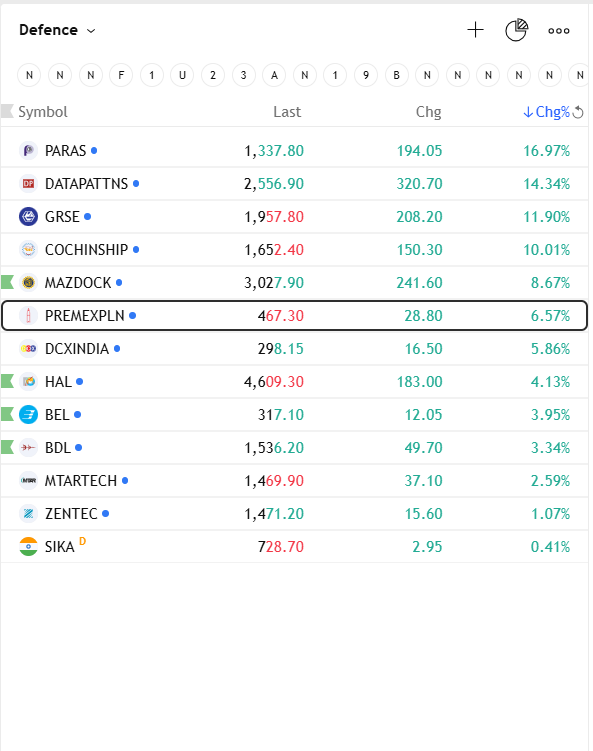The height and width of the screenshot is (751, 593).
Task: Click last price 1,471.20 of ZENTEC
Action: [x=274, y=514]
